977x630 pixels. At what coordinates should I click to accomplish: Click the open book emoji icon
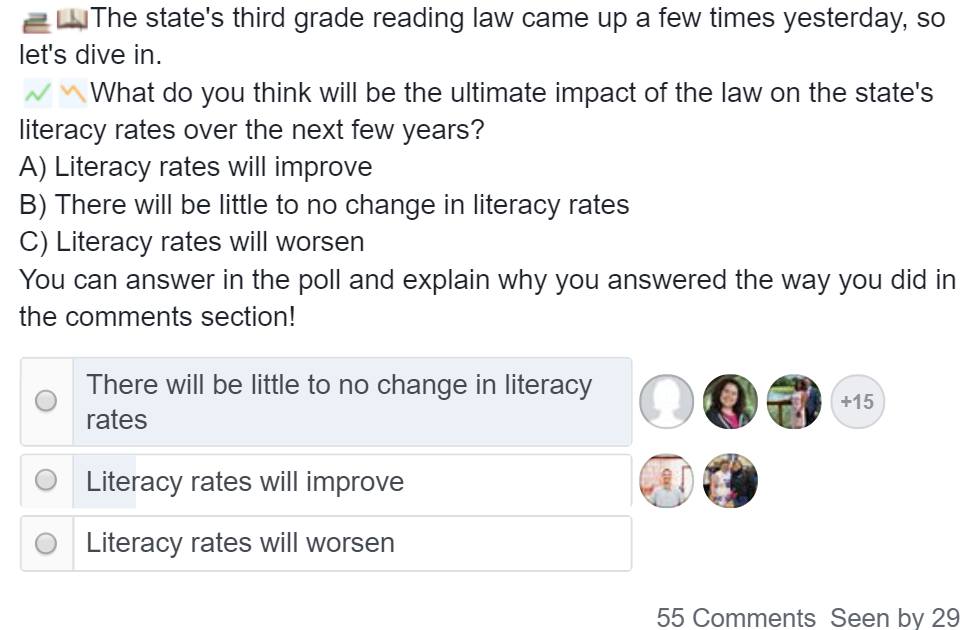coord(72,19)
